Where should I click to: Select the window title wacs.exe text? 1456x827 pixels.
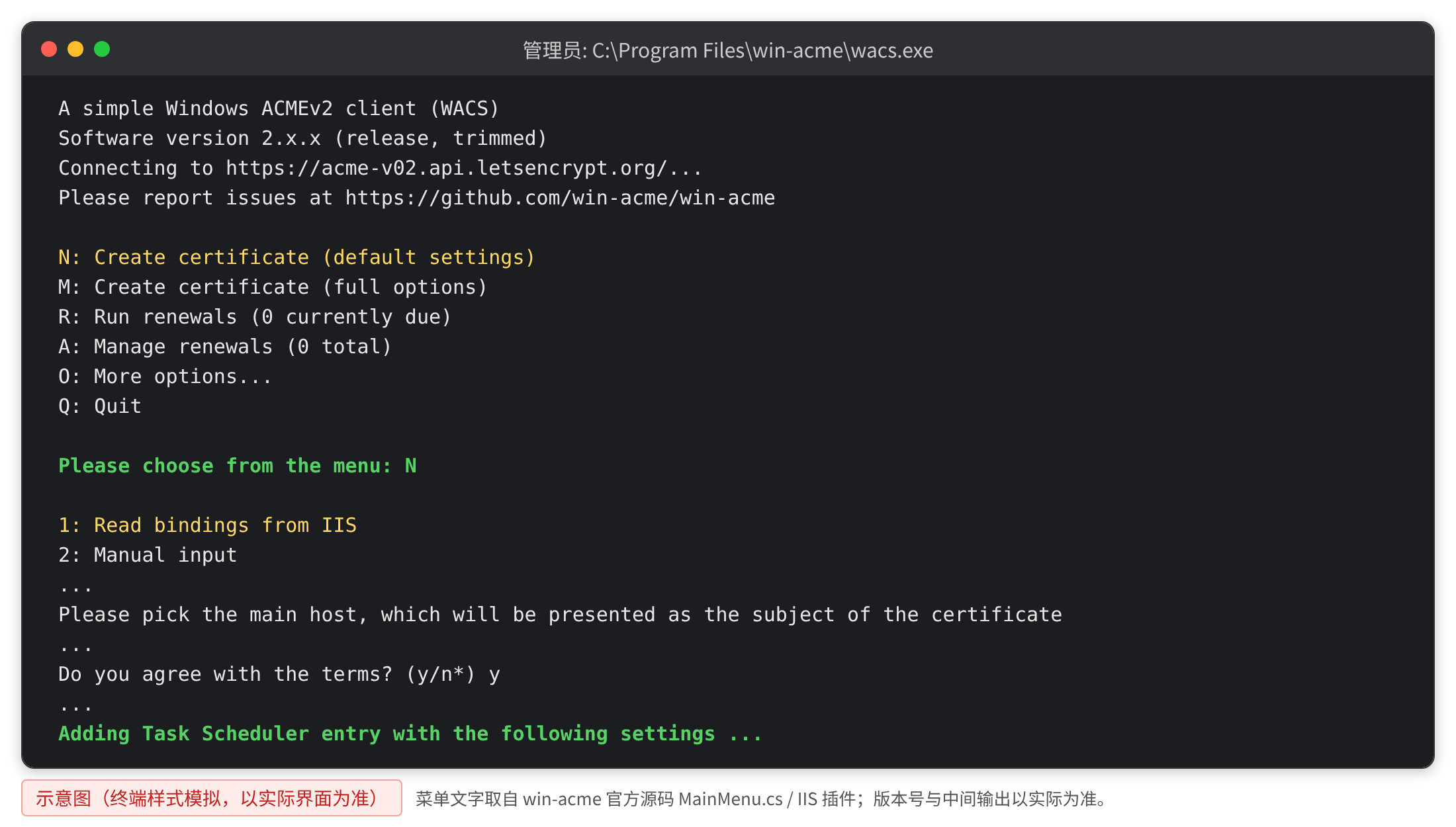(728, 50)
